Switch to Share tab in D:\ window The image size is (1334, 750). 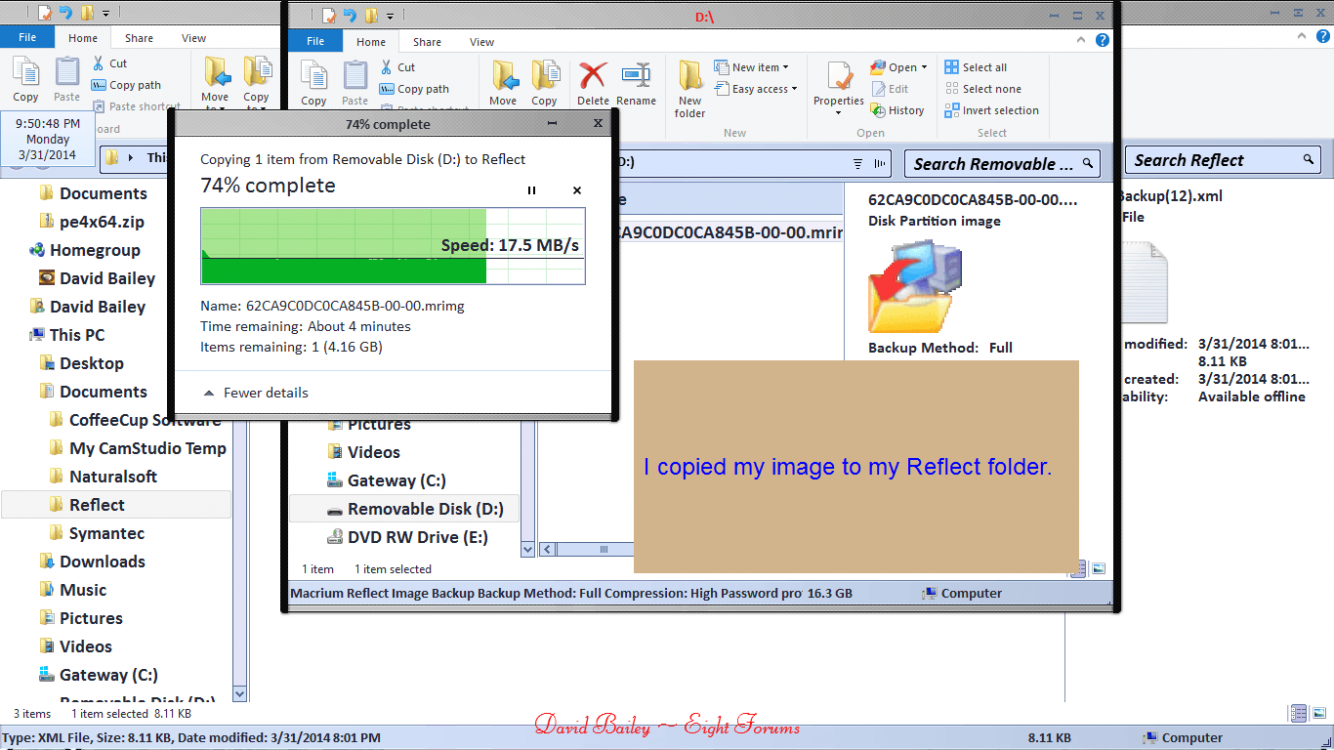(427, 42)
